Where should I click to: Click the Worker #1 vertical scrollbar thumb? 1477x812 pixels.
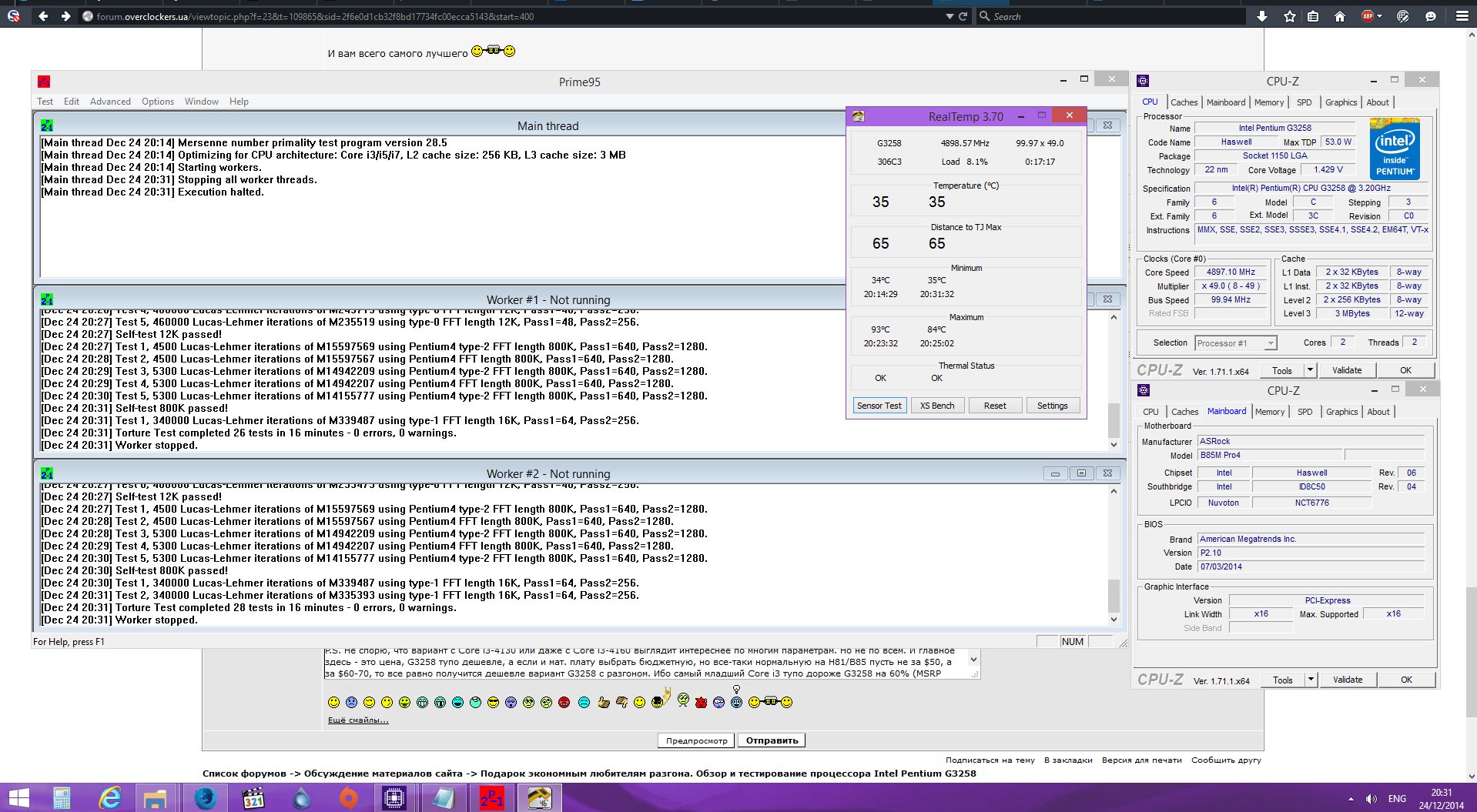click(1114, 420)
